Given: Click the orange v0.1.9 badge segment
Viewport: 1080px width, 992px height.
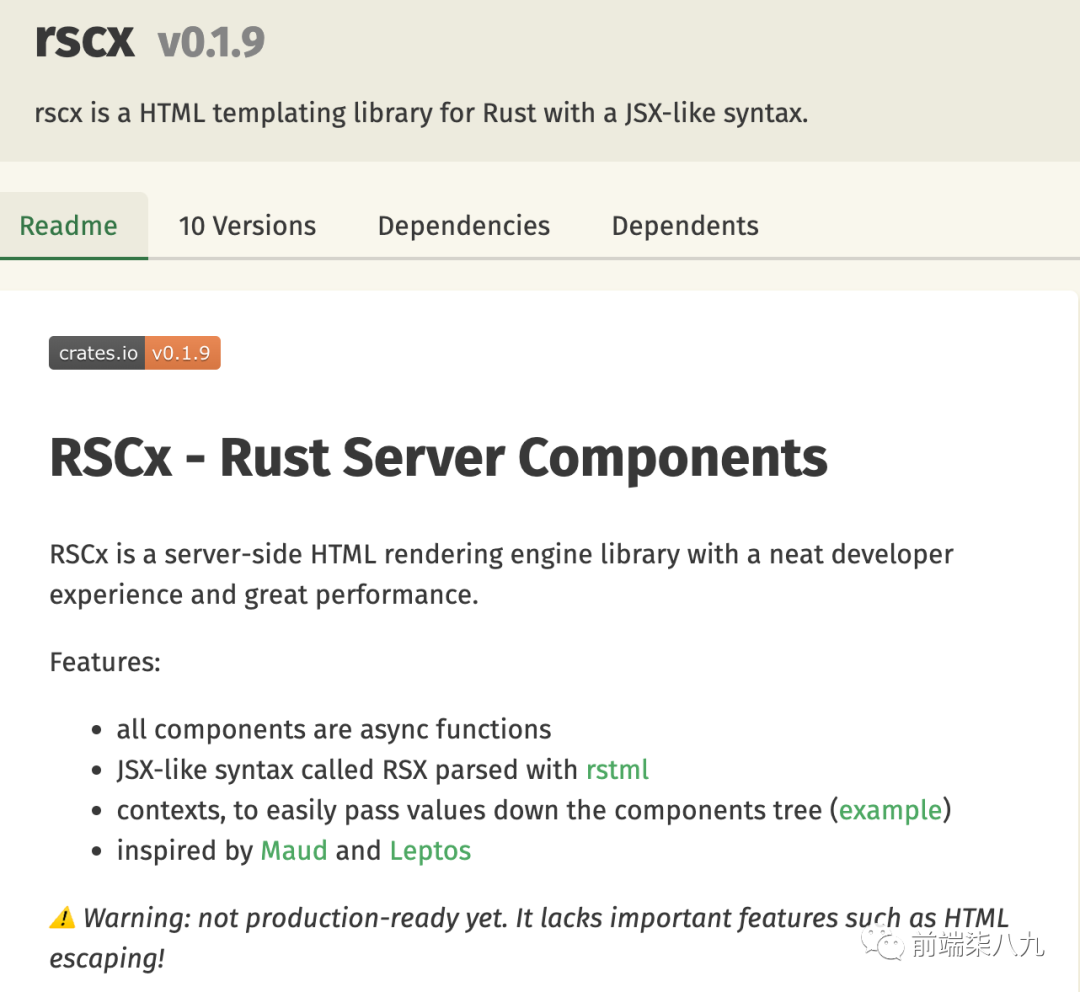Looking at the screenshot, I should [x=183, y=353].
